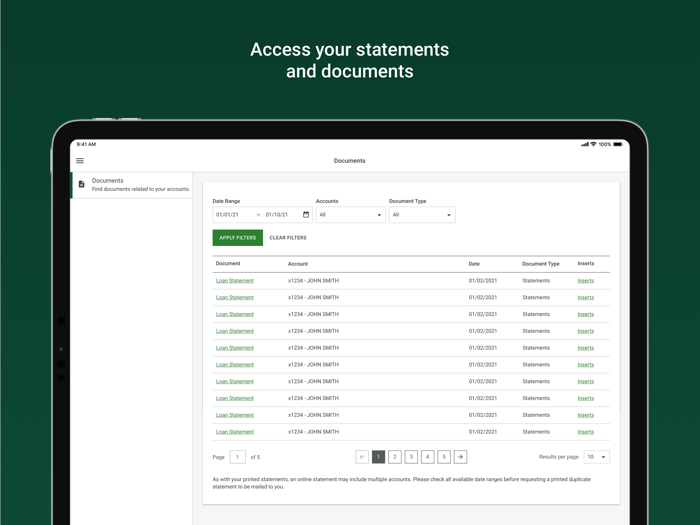The width and height of the screenshot is (700, 525).
Task: Open the third Loan Statement link
Action: (235, 314)
